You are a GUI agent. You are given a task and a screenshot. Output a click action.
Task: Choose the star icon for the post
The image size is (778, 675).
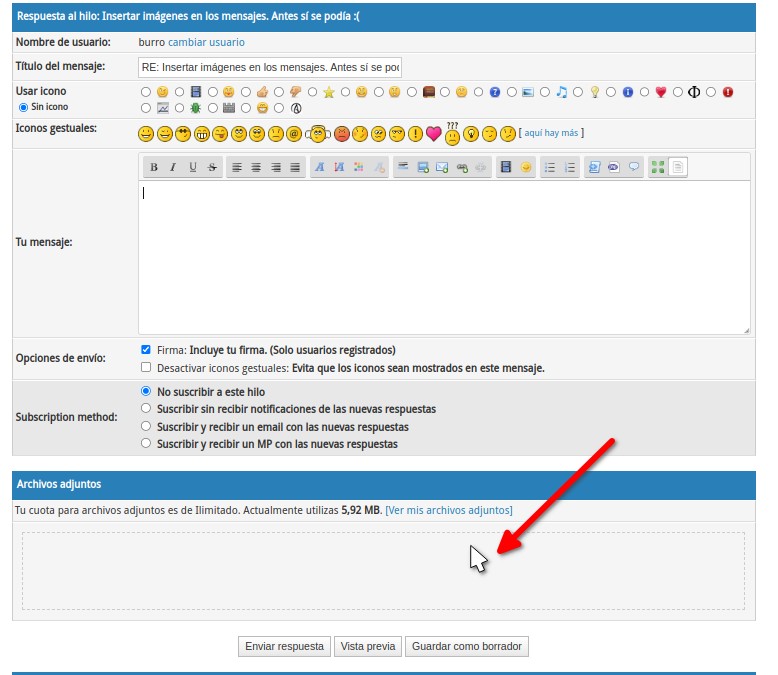coord(313,92)
